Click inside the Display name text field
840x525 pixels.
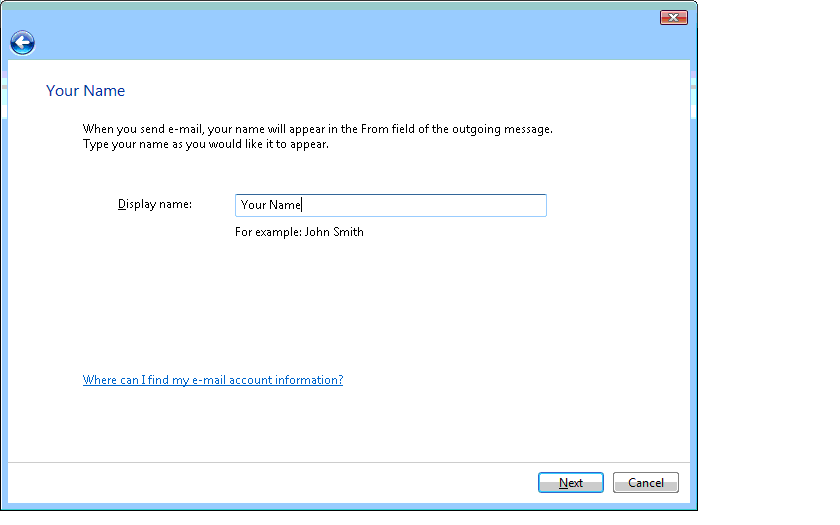[390, 205]
